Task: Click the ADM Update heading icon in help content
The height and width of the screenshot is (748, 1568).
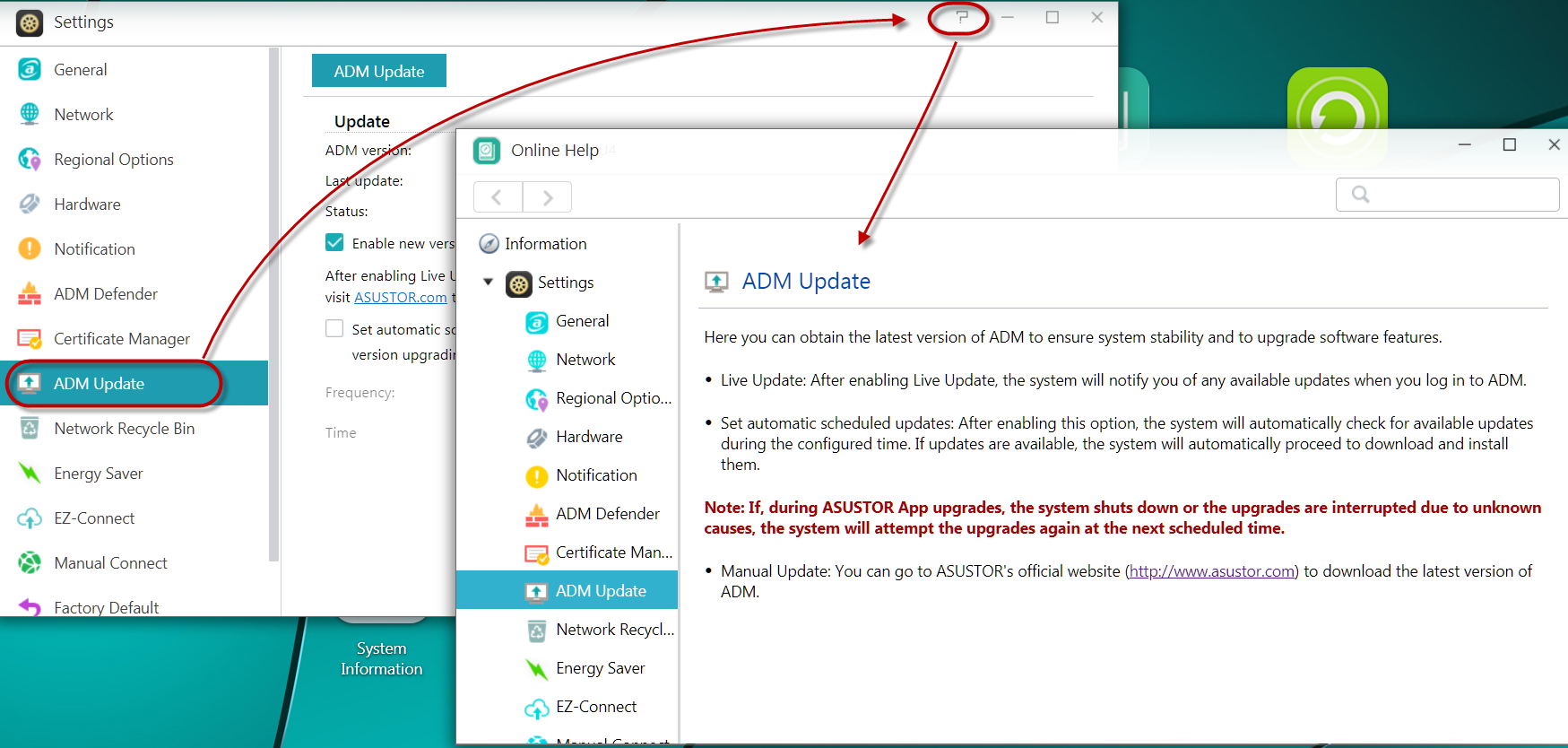Action: click(x=716, y=283)
